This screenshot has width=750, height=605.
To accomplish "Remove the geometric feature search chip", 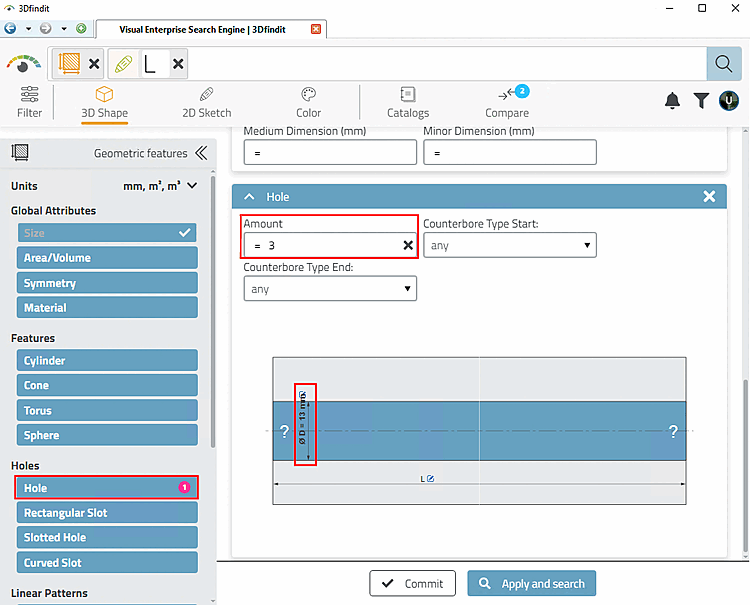I will [x=94, y=64].
